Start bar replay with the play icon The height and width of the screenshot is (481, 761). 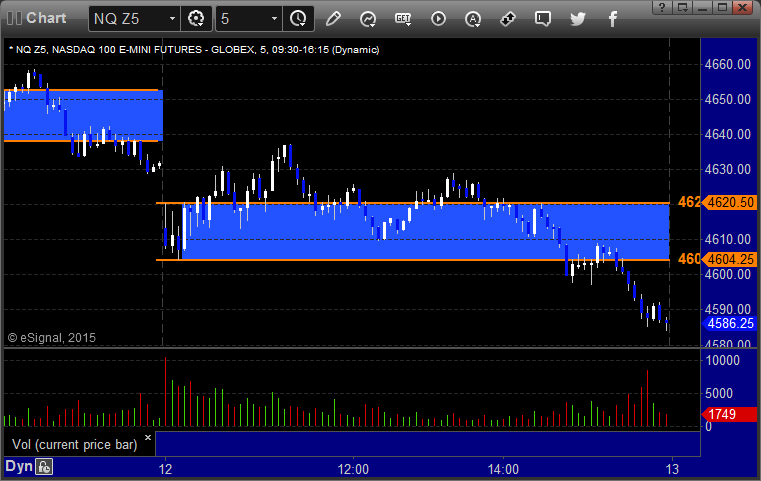(x=438, y=19)
